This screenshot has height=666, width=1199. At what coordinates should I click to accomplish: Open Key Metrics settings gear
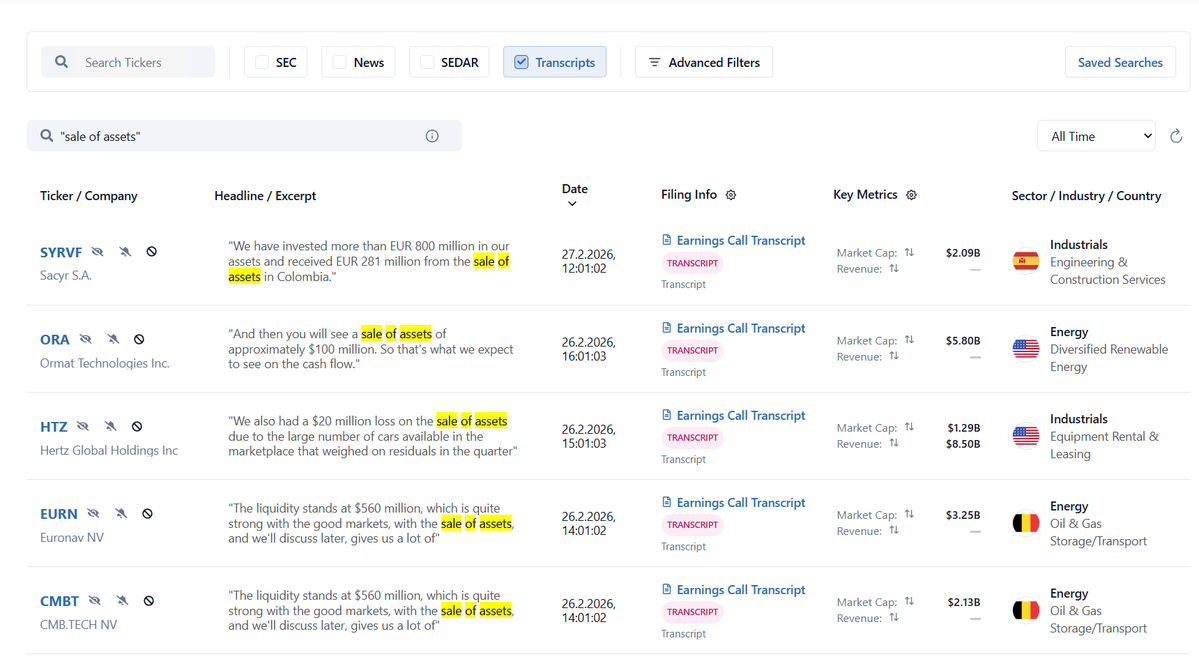click(911, 195)
